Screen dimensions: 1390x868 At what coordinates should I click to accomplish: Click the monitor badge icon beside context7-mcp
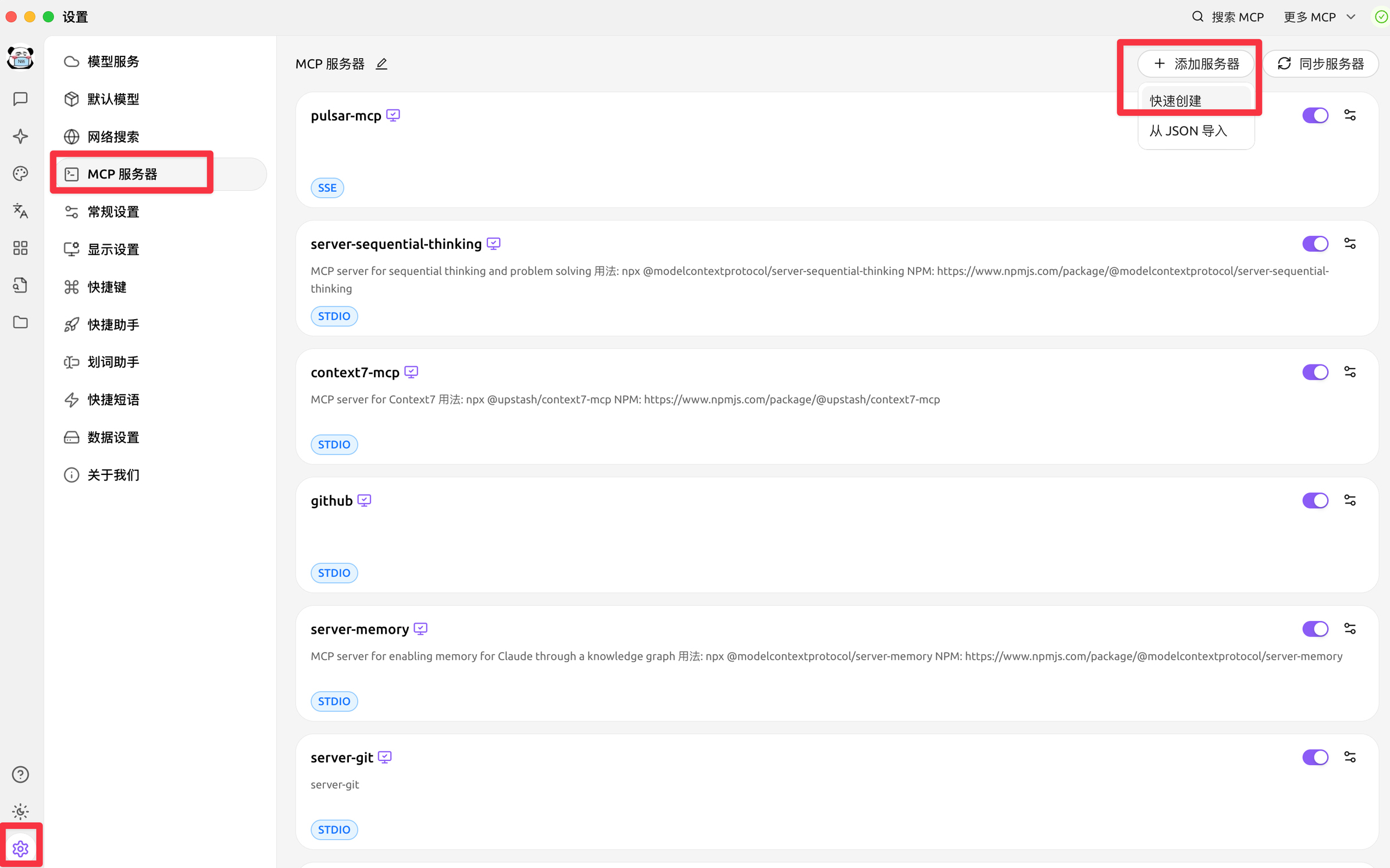click(411, 372)
